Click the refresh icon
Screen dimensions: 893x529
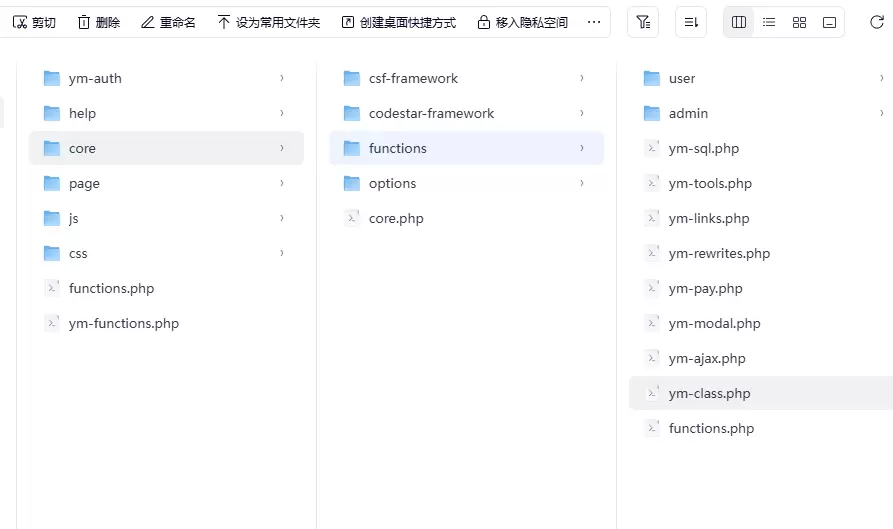point(876,22)
